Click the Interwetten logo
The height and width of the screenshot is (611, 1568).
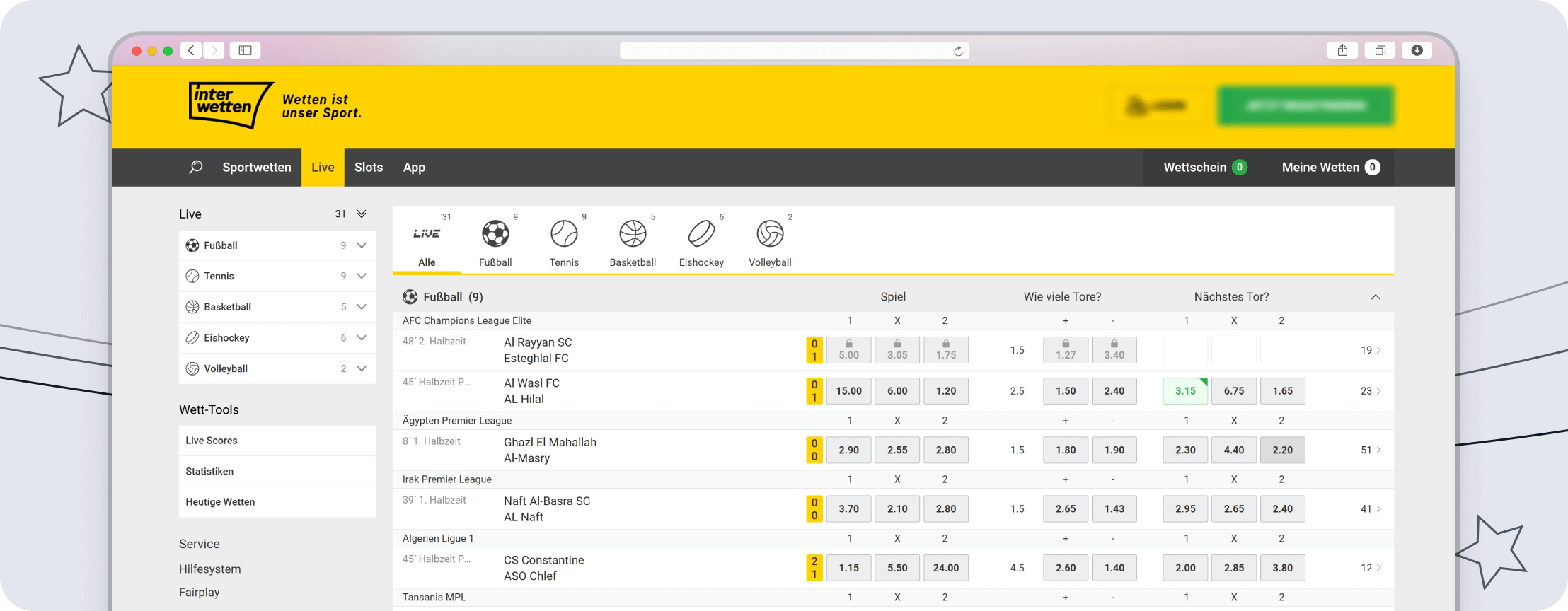[231, 105]
